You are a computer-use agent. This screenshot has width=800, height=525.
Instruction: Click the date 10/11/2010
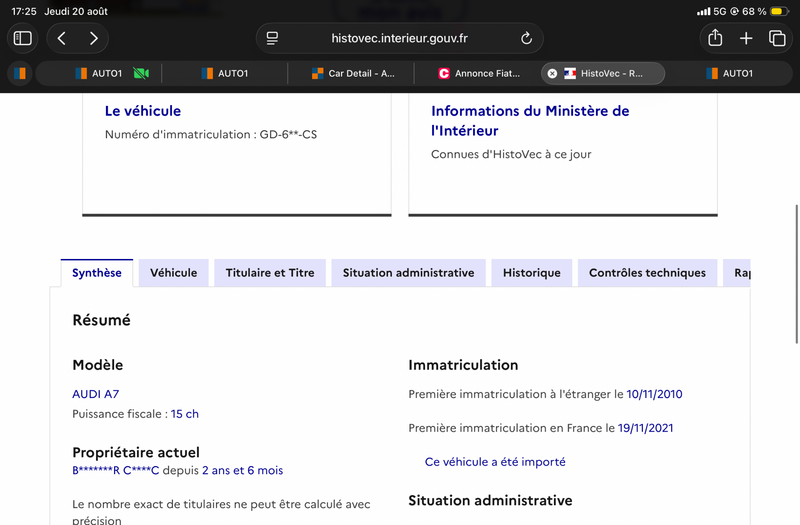click(x=654, y=394)
